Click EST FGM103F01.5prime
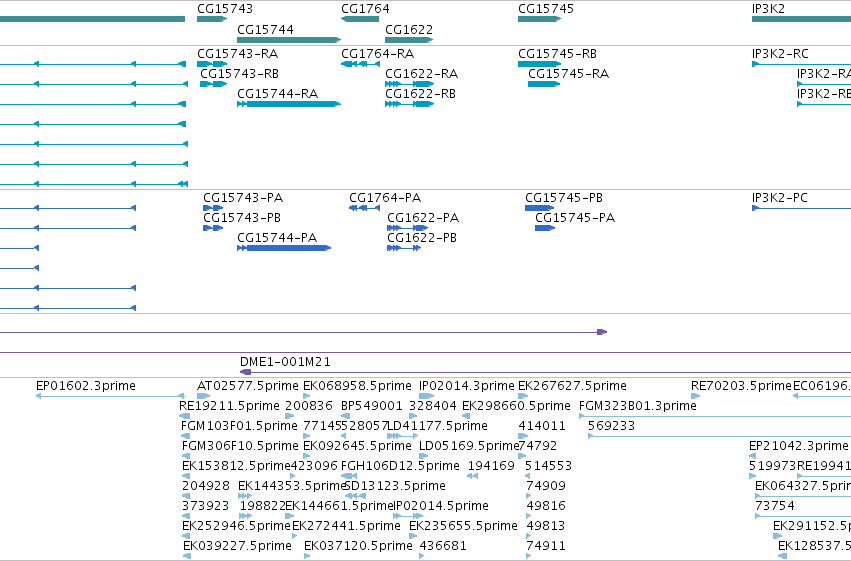This screenshot has height=561, width=851. click(x=239, y=426)
